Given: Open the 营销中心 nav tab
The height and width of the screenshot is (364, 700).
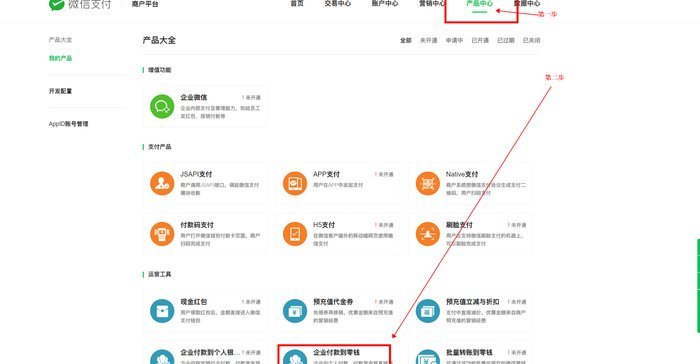Looking at the screenshot, I should click(x=432, y=4).
